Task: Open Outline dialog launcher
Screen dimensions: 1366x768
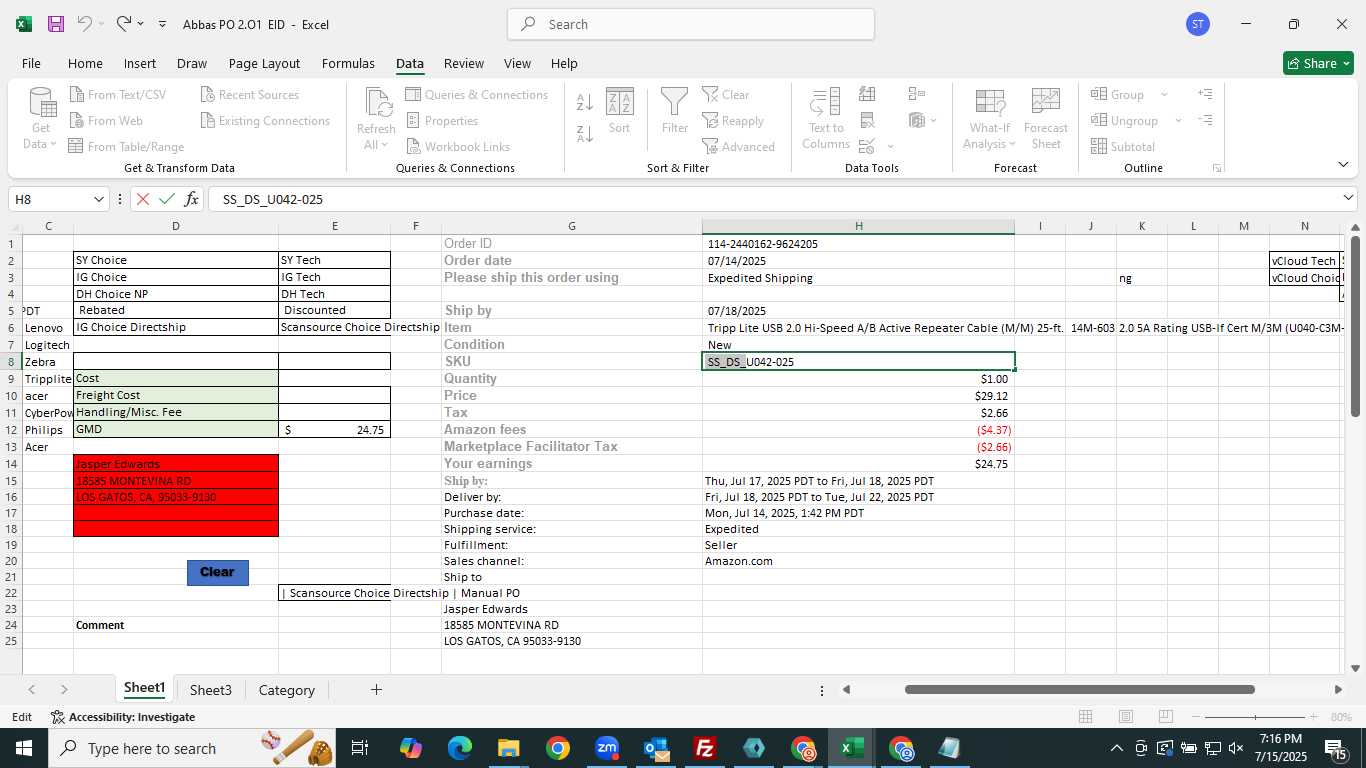Action: (1217, 168)
